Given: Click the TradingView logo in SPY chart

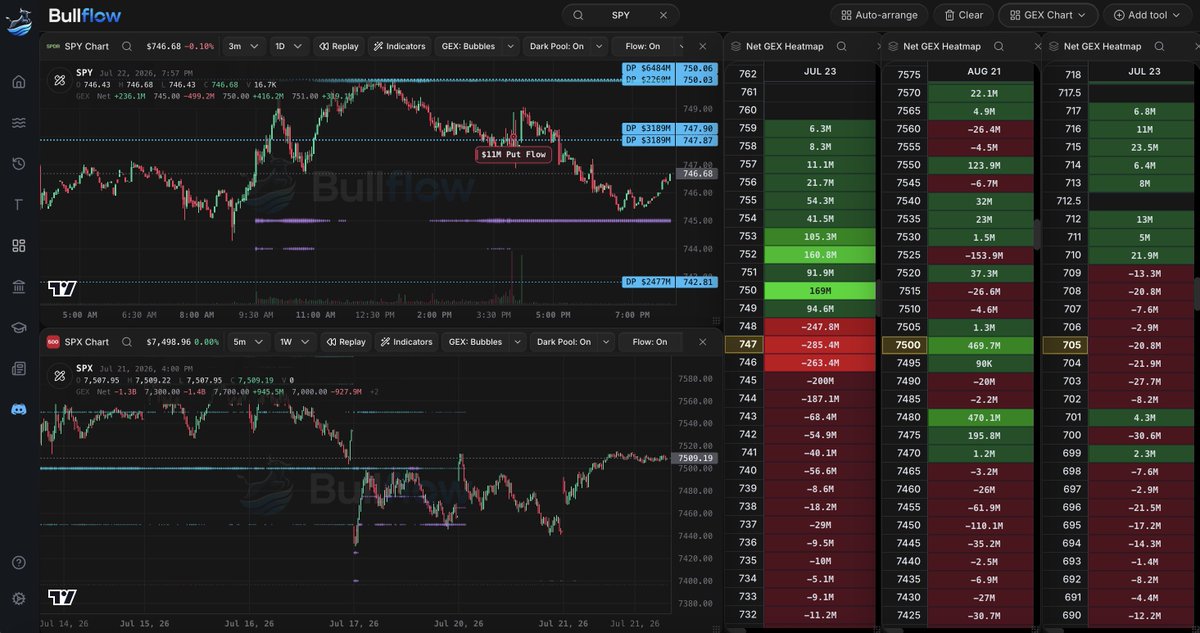Looking at the screenshot, I should pos(62,289).
